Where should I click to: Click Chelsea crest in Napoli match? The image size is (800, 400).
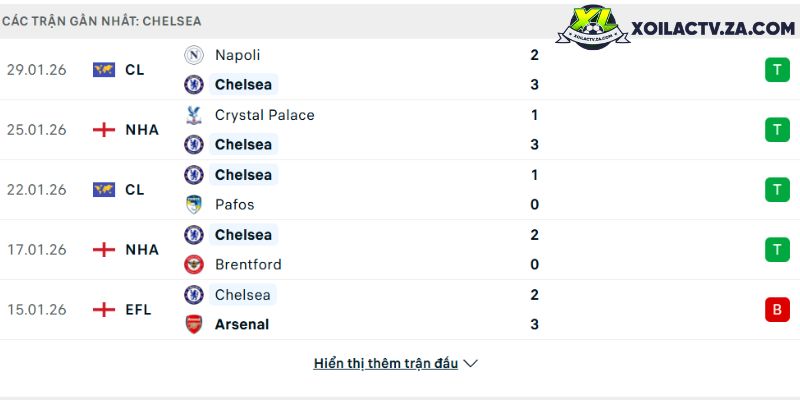194,85
